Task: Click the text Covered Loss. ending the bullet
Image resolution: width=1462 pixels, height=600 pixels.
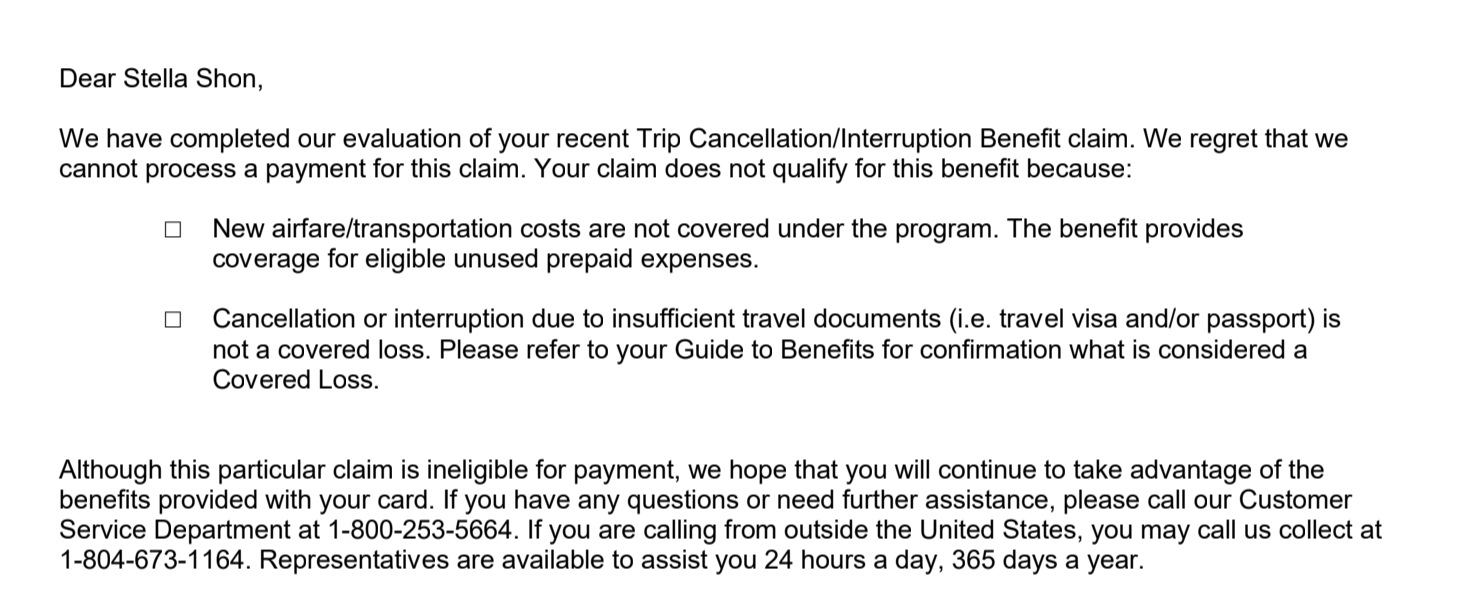Action: (296, 381)
